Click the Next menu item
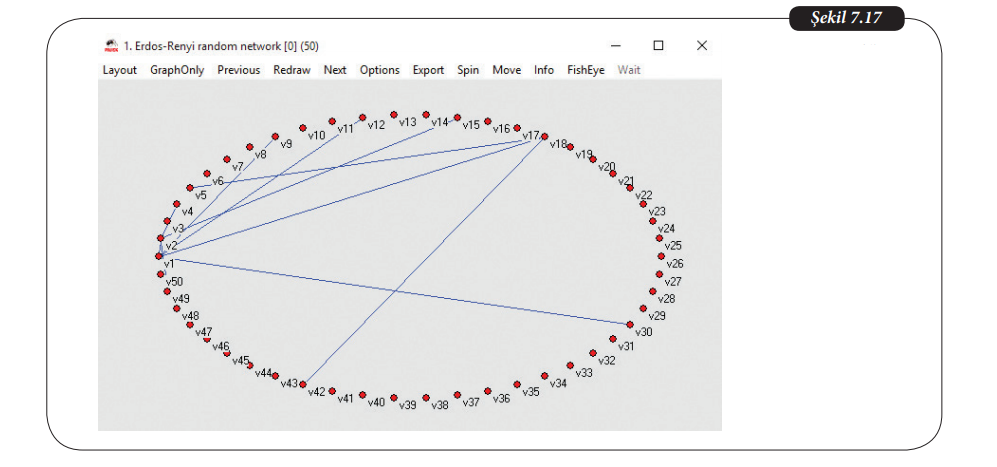The image size is (997, 467). [x=335, y=70]
